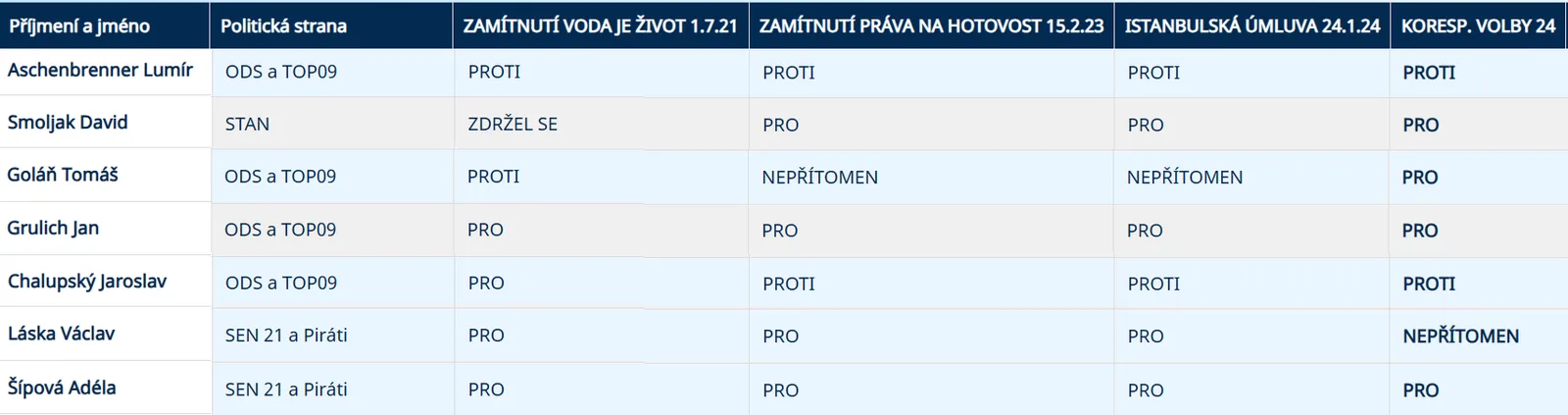The height and width of the screenshot is (415, 1568).
Task: Click the STAN party cell for Smoljak
Action: pyautogui.click(x=247, y=125)
